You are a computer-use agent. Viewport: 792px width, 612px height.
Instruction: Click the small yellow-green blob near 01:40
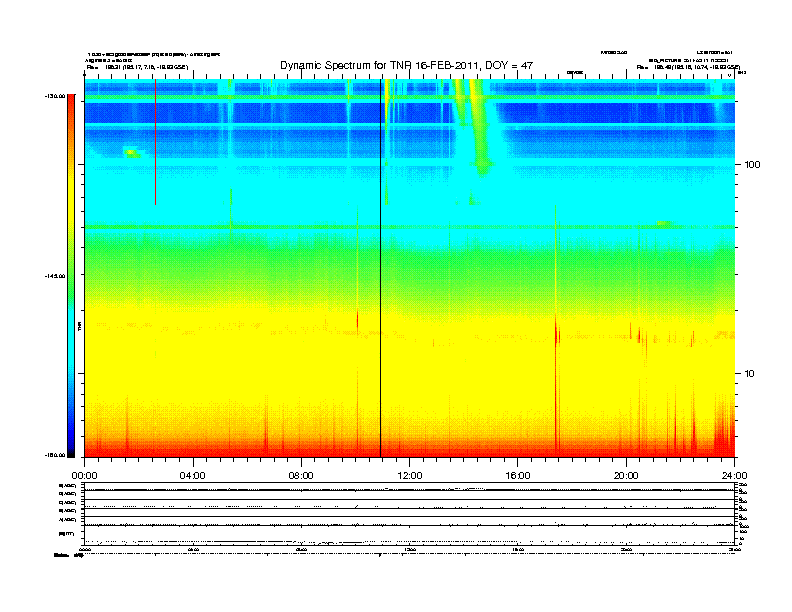(131, 152)
